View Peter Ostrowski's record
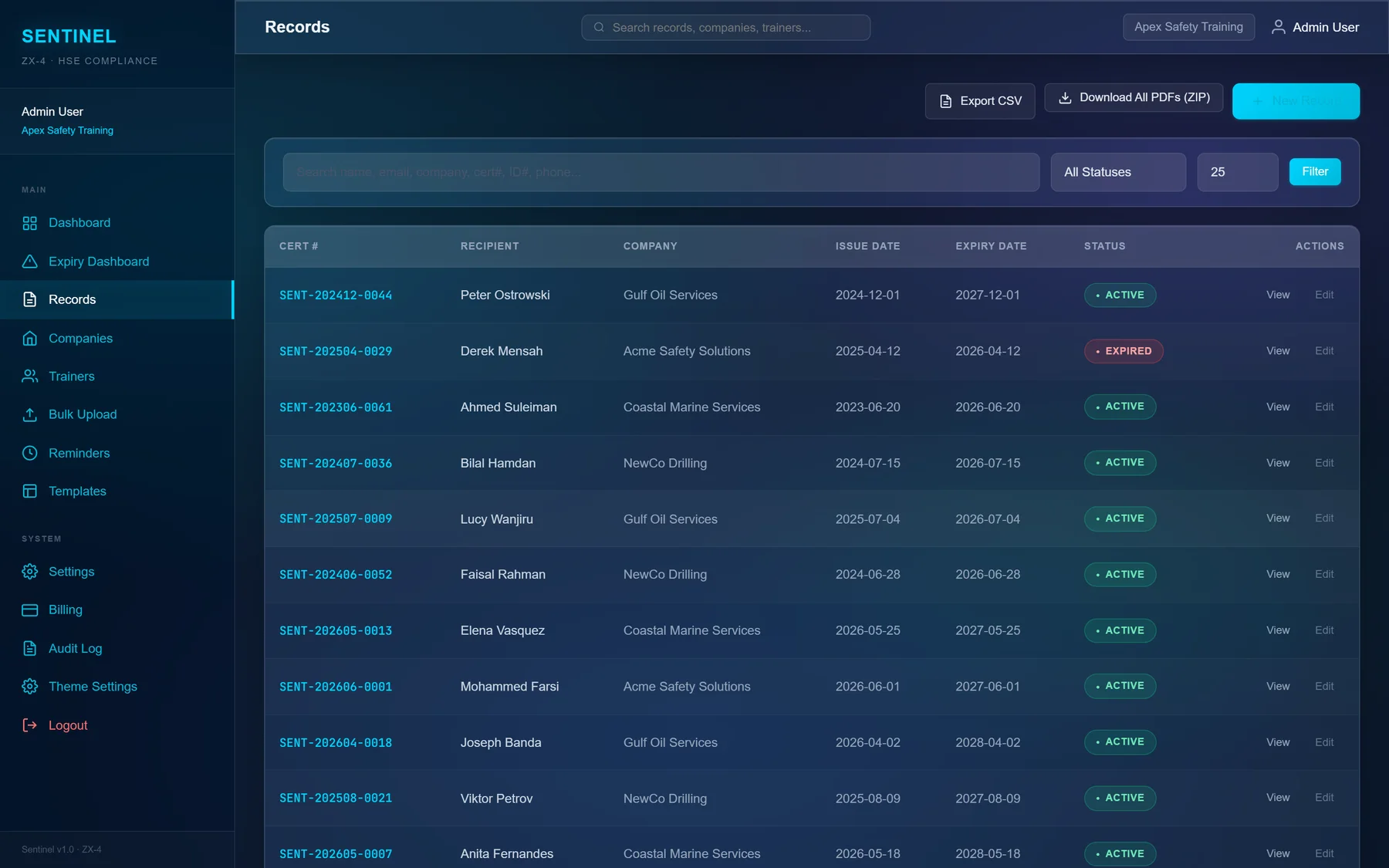This screenshot has width=1389, height=868. pos(1278,295)
